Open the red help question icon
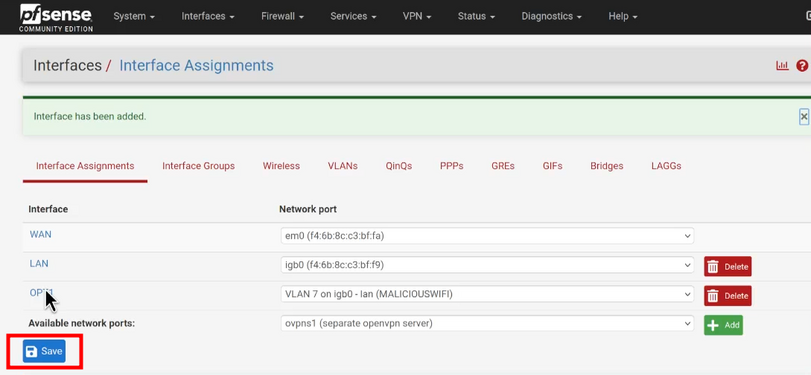 pos(802,66)
